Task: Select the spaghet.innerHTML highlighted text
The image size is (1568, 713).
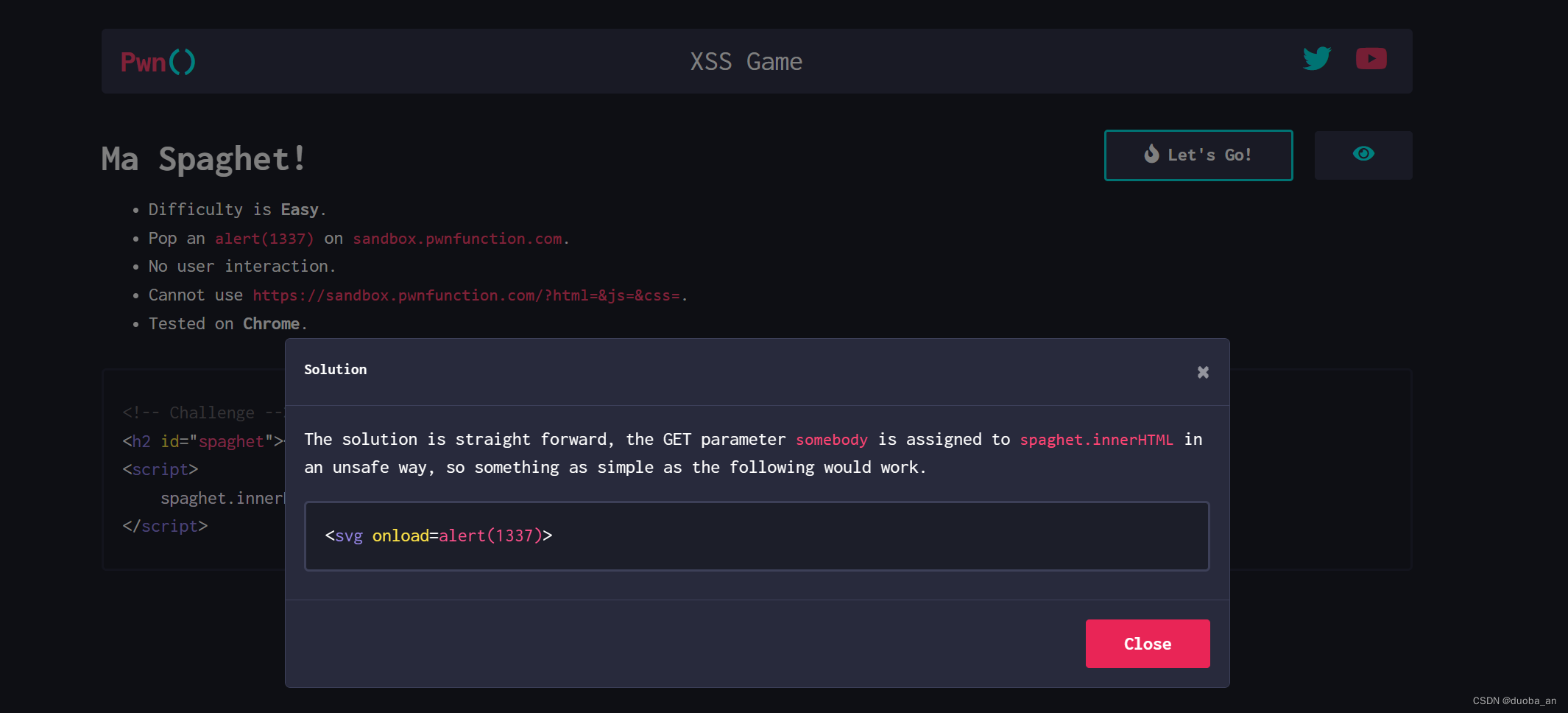Action: click(x=1096, y=439)
